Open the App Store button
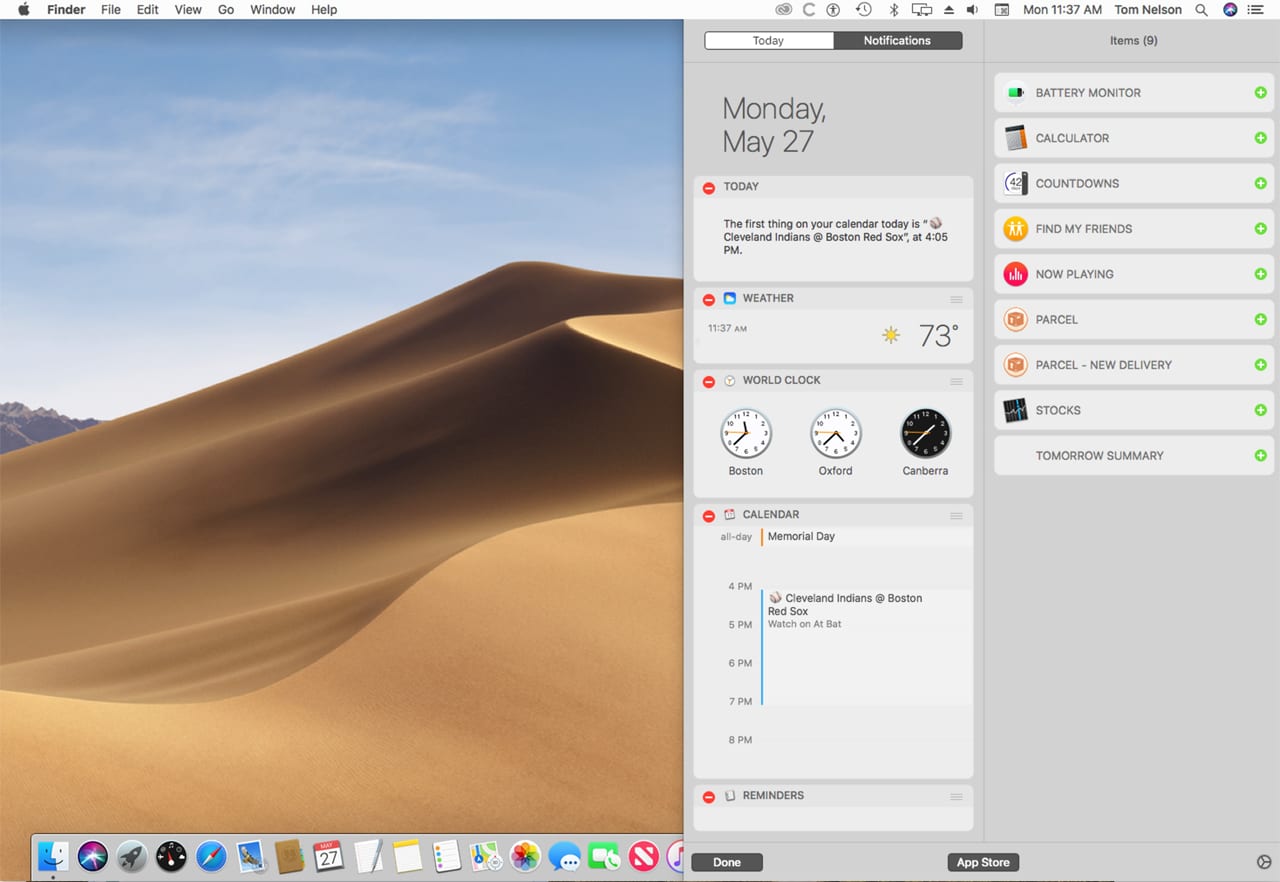 pyautogui.click(x=983, y=862)
